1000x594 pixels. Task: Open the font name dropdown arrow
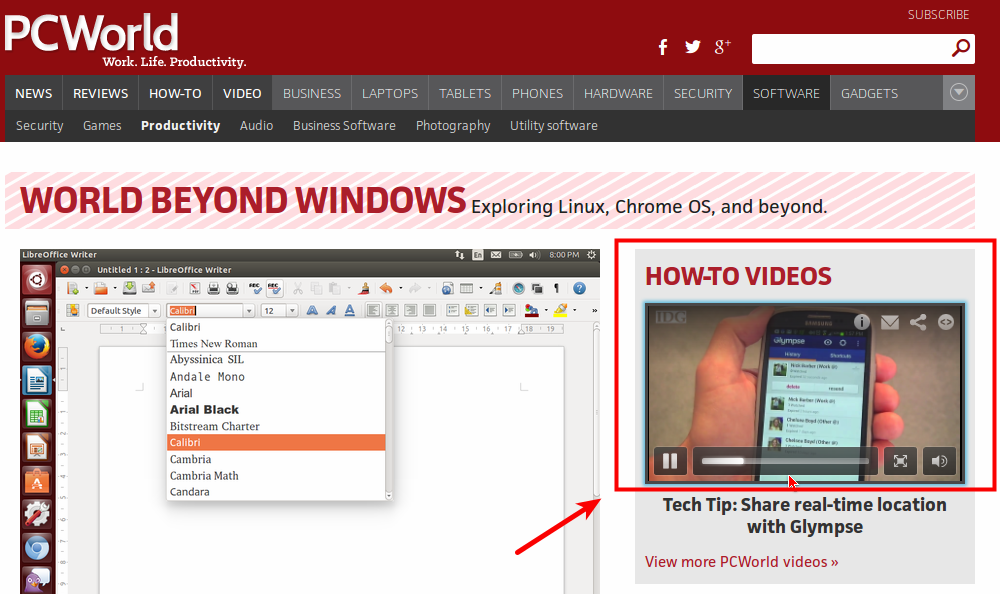tap(249, 311)
